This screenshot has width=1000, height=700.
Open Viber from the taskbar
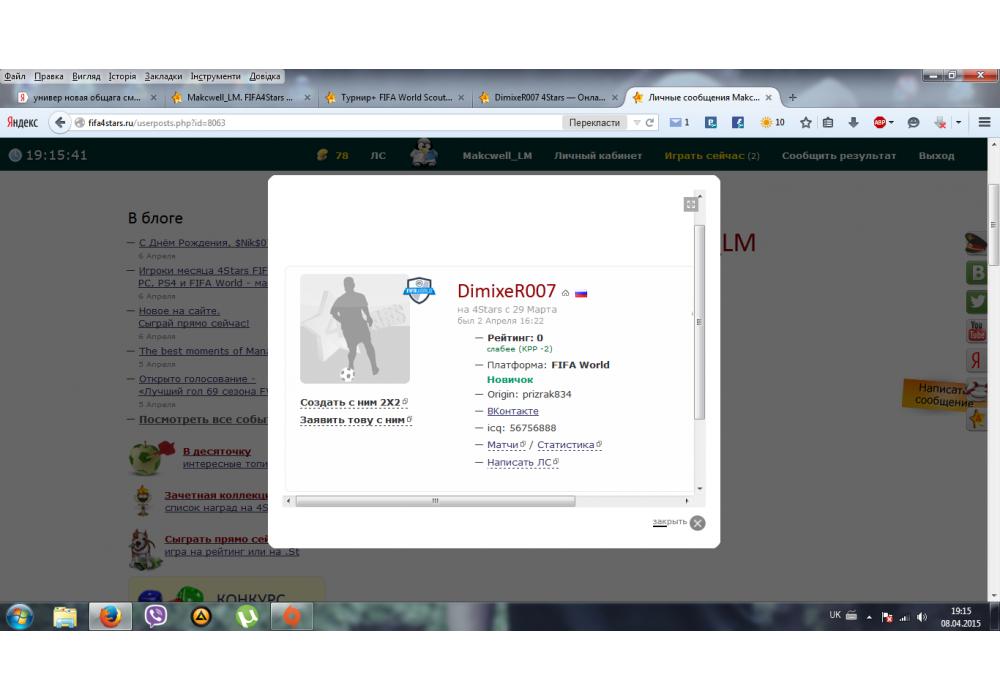(x=155, y=616)
